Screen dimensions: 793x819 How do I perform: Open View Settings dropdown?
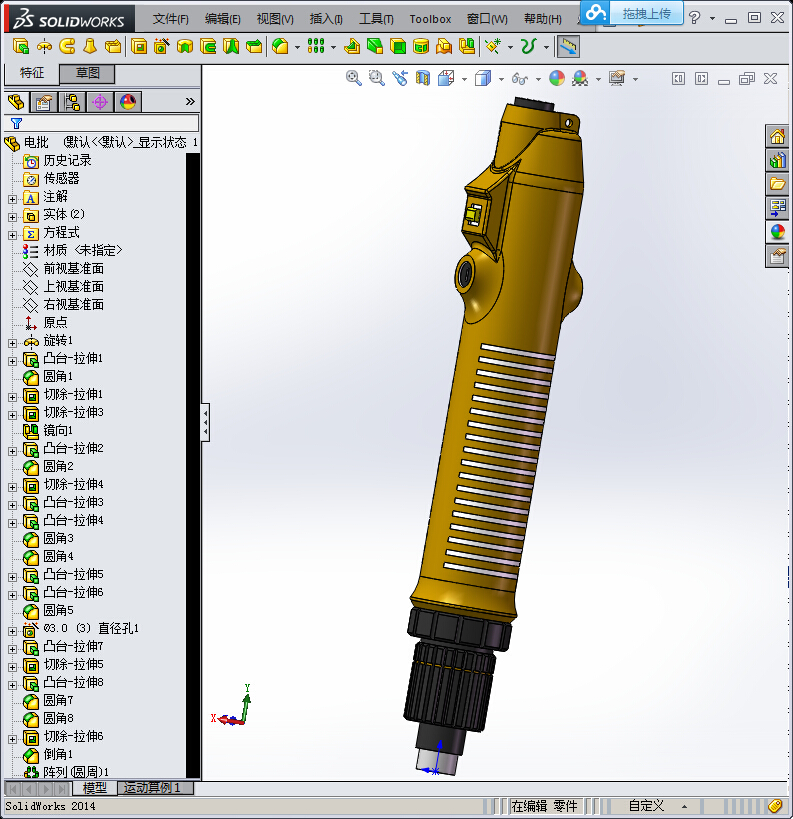tap(635, 79)
